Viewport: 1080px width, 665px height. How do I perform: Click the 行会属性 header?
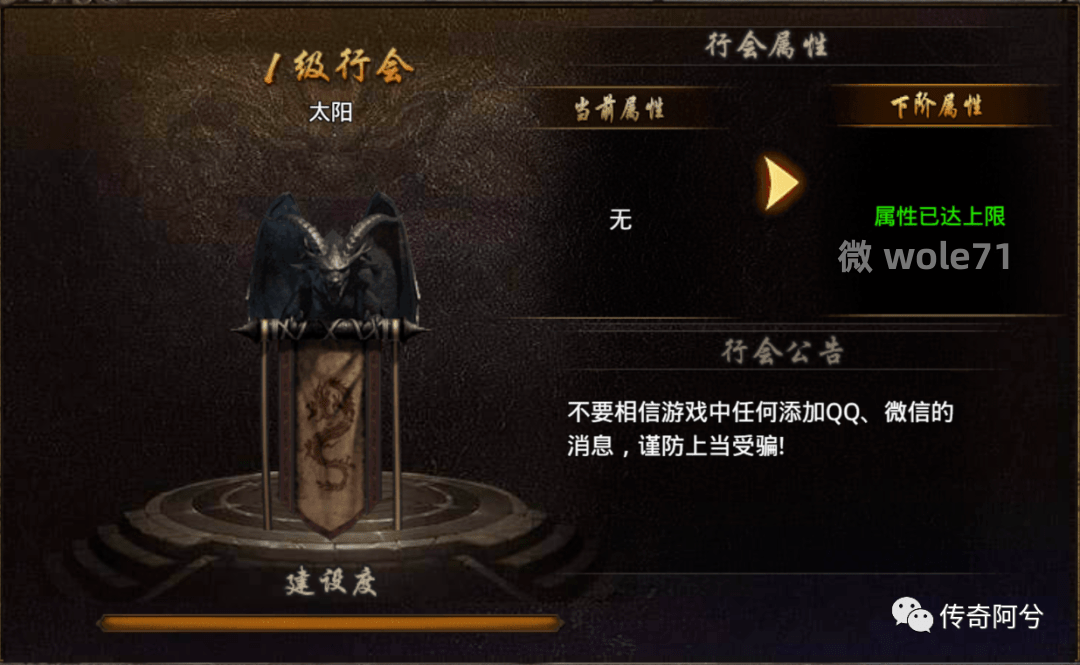[x=766, y=46]
